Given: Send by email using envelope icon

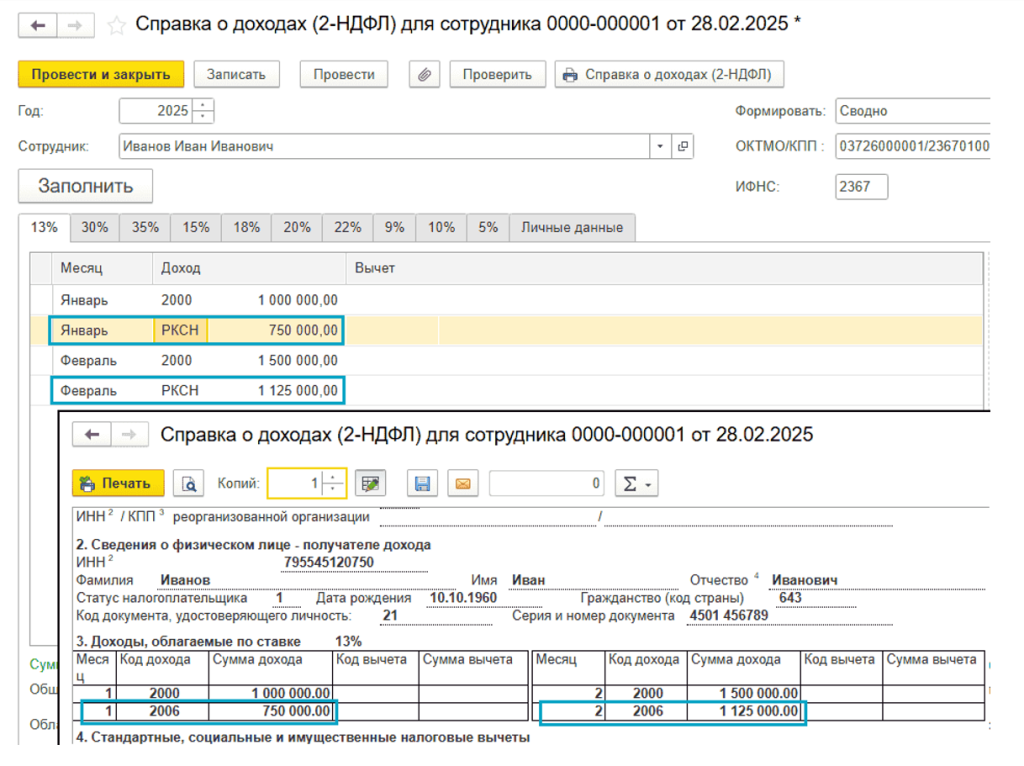Looking at the screenshot, I should pyautogui.click(x=462, y=484).
